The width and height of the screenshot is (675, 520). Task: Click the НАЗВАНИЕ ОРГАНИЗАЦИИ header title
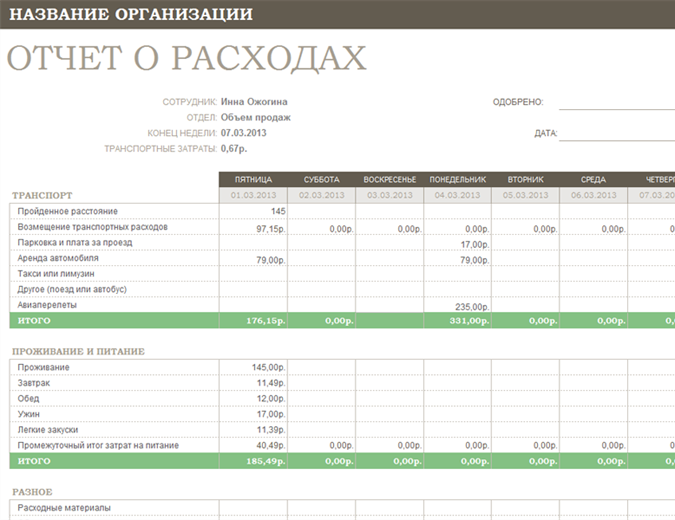pyautogui.click(x=130, y=15)
